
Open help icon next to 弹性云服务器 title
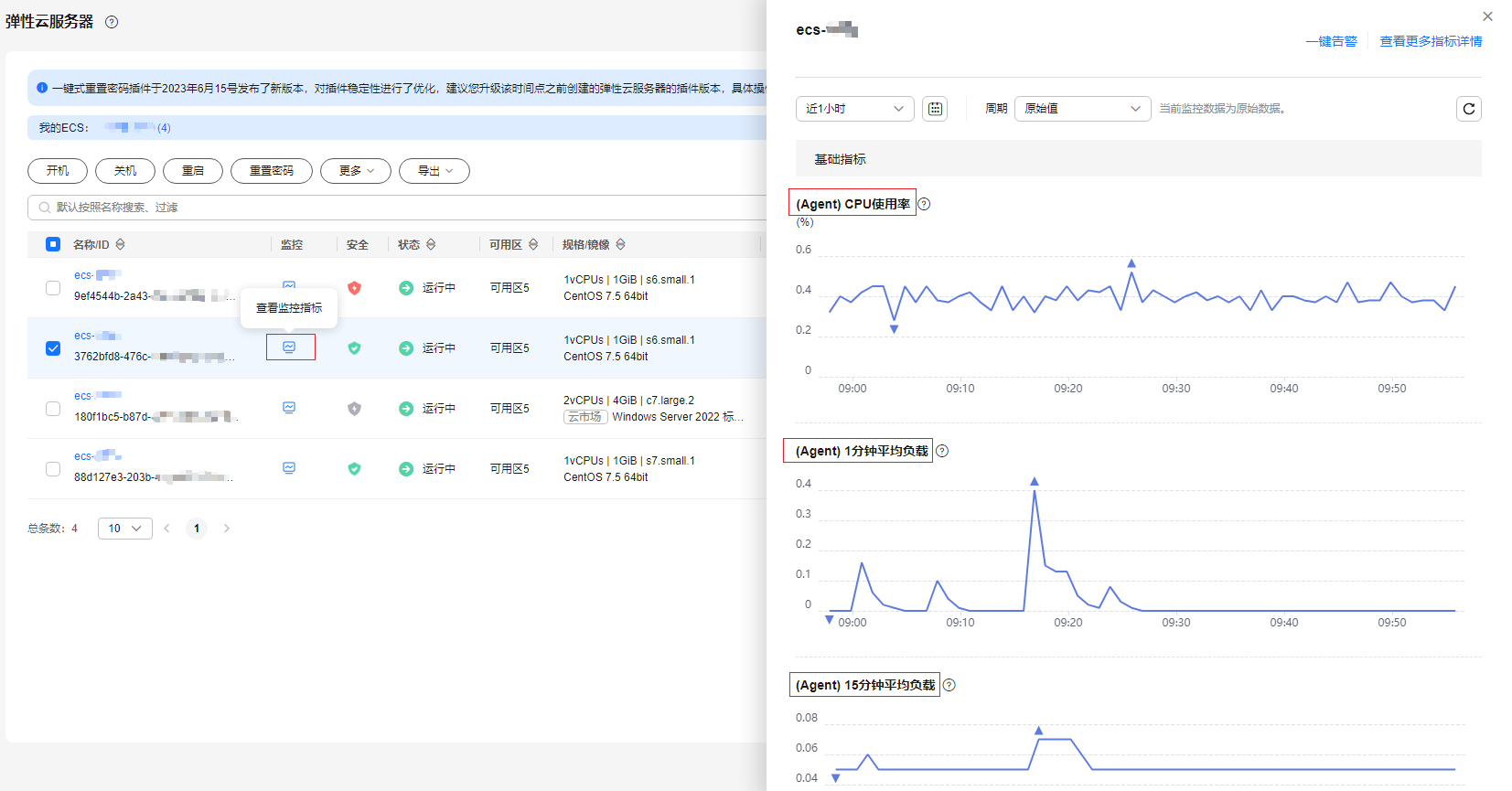pos(112,22)
